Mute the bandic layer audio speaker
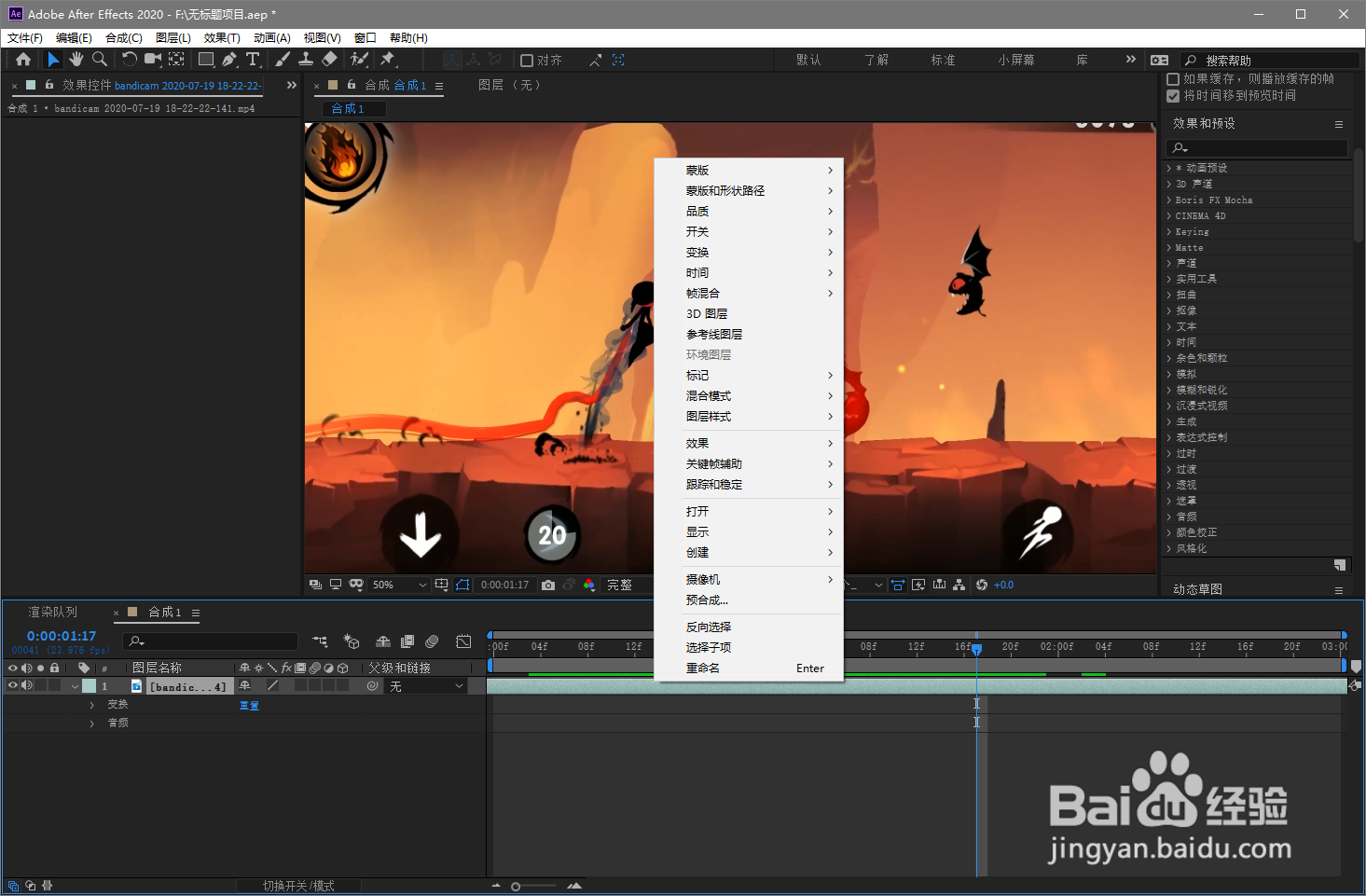 [x=27, y=685]
